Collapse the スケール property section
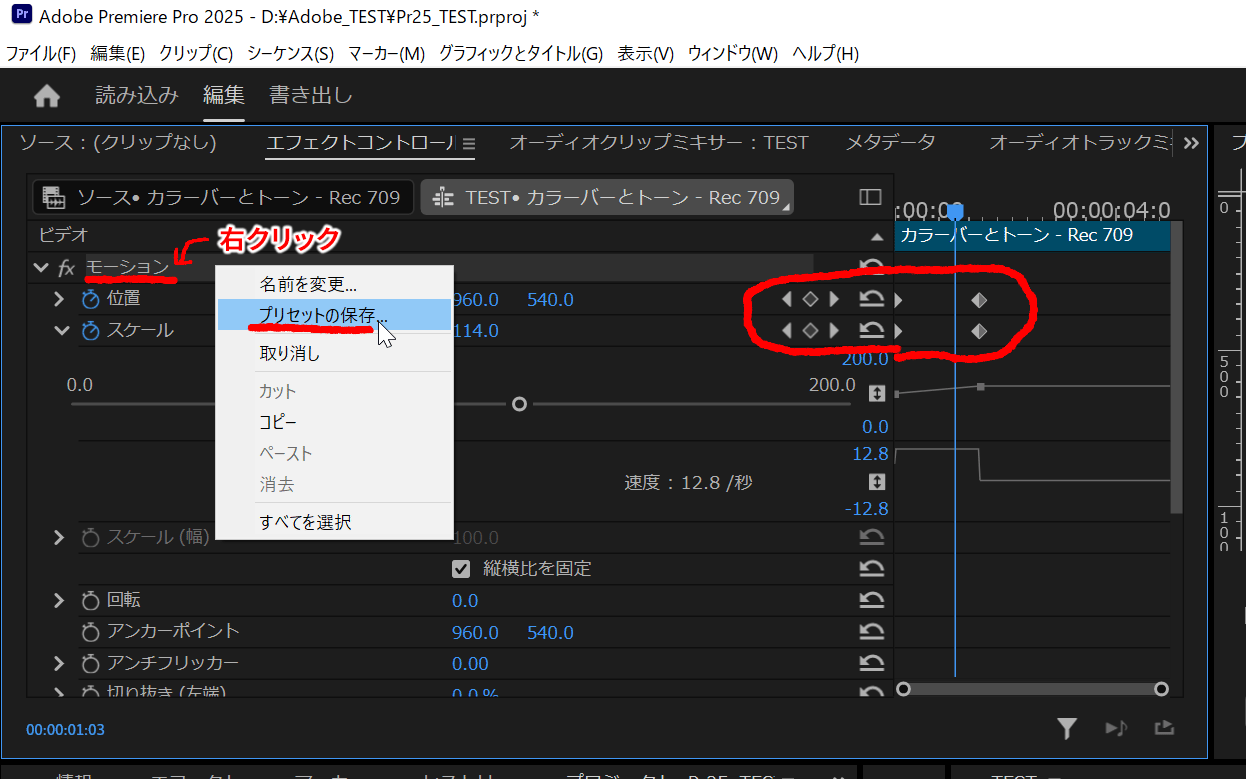This screenshot has width=1246, height=779. point(62,330)
